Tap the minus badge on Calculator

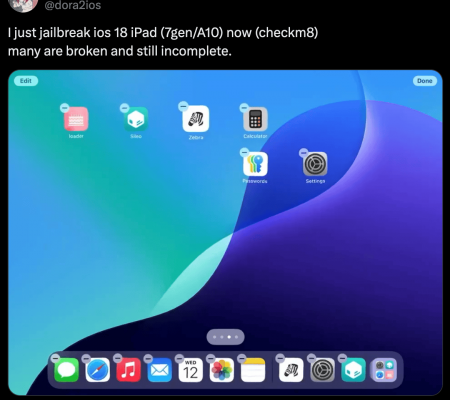click(244, 108)
